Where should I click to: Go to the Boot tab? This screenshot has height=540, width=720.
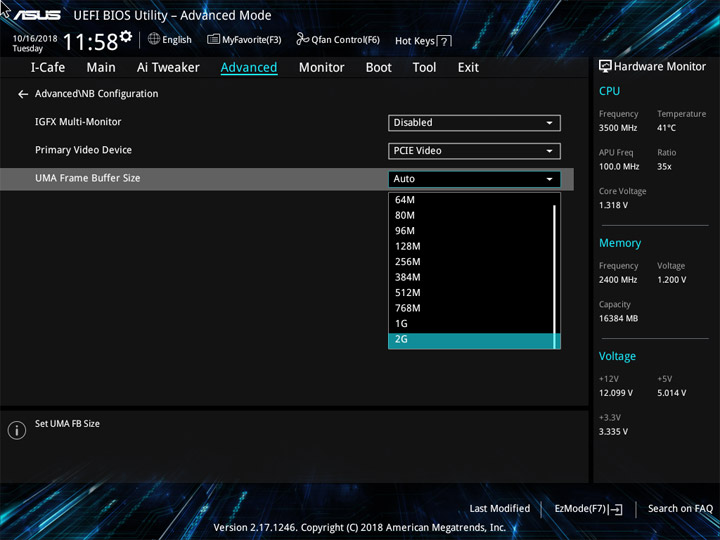click(x=379, y=68)
